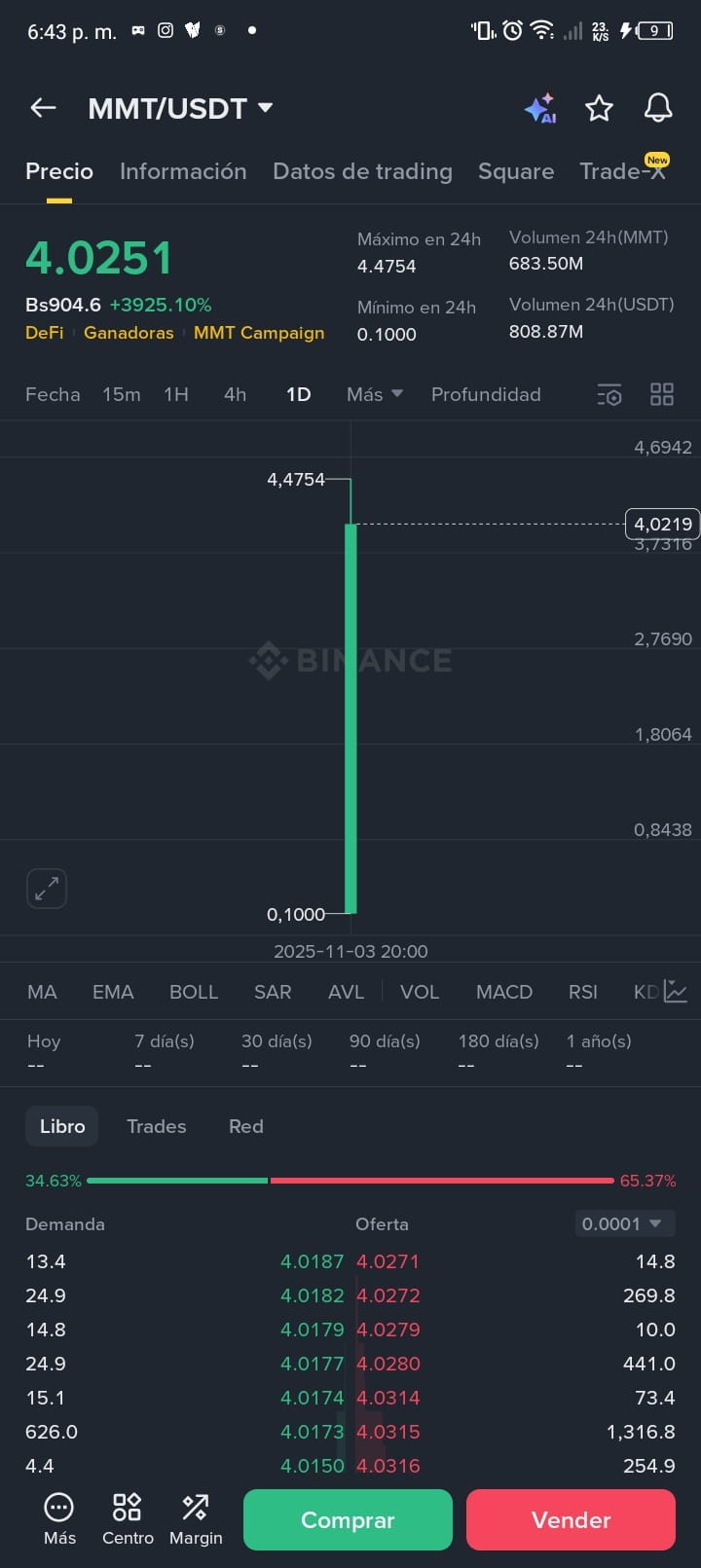
Task: Open price alert bell icon
Action: 658,108
